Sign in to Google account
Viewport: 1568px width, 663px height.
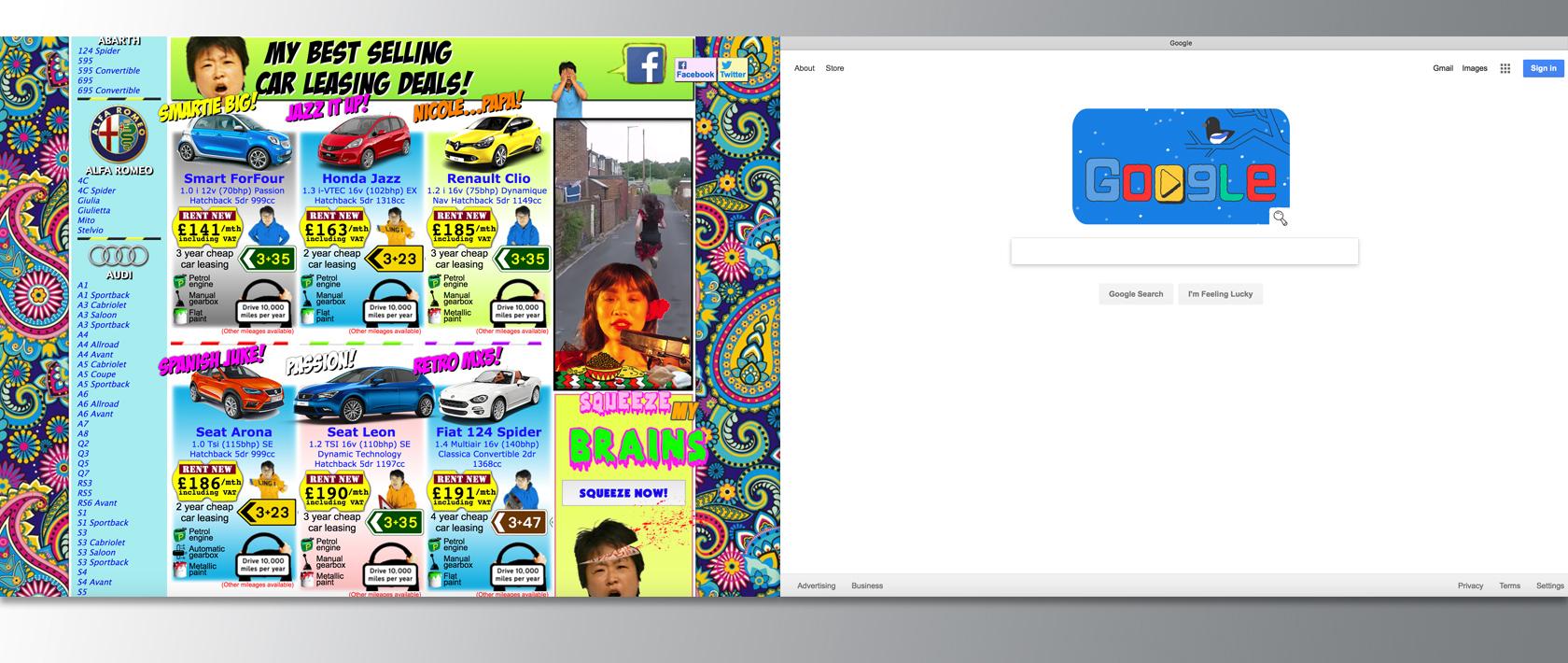pyautogui.click(x=1543, y=68)
